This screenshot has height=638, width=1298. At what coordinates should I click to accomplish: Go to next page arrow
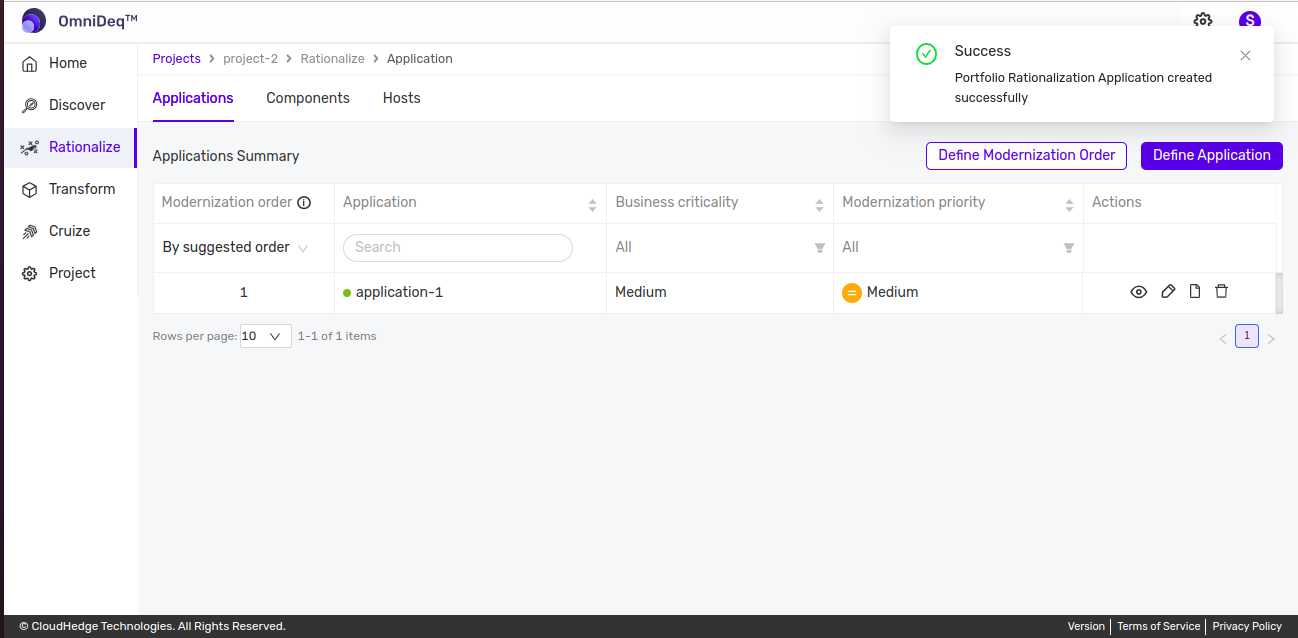coord(1271,339)
